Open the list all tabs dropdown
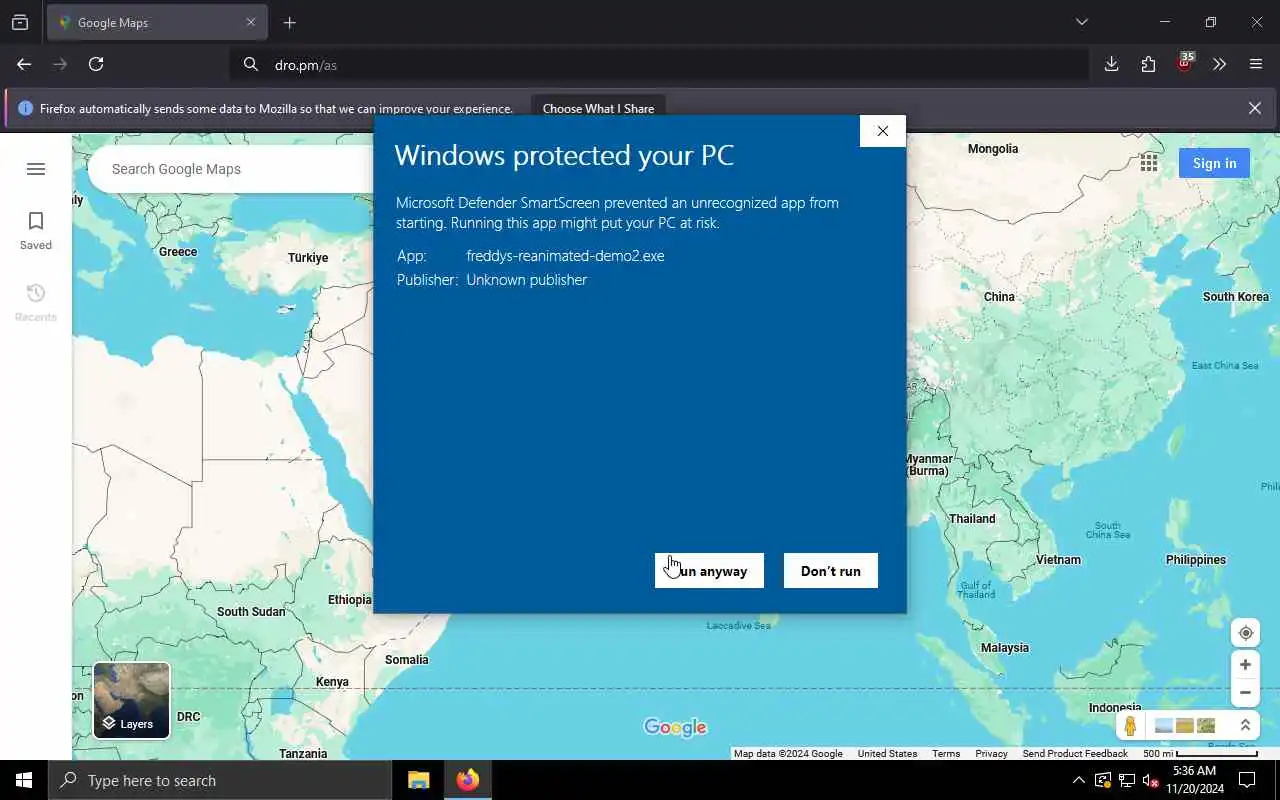 1081,22
